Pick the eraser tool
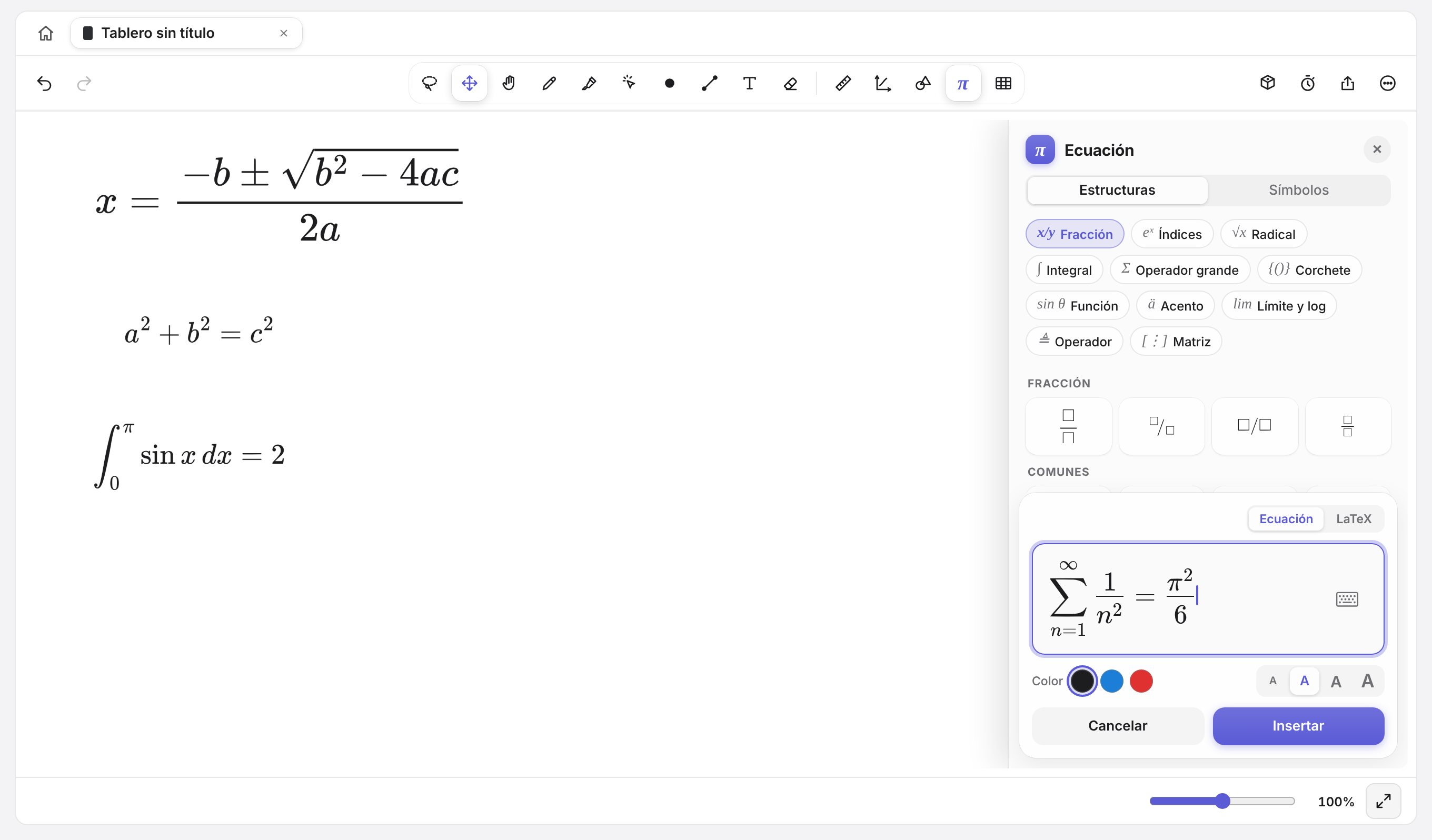Viewport: 1432px width, 840px height. pos(790,84)
